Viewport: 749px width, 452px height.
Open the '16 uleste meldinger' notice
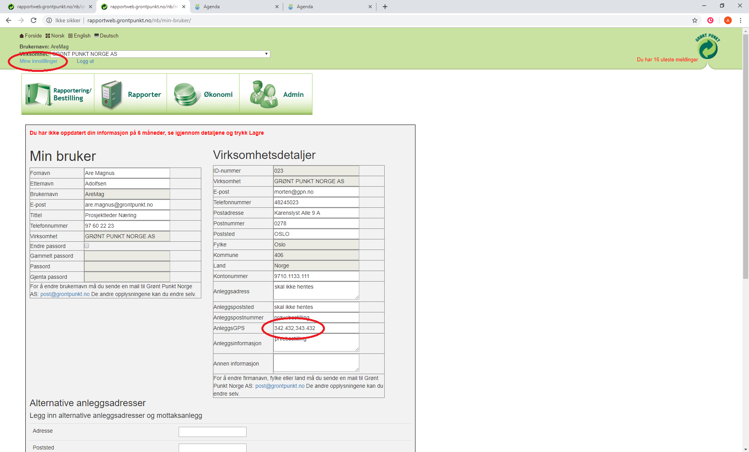pyautogui.click(x=667, y=60)
